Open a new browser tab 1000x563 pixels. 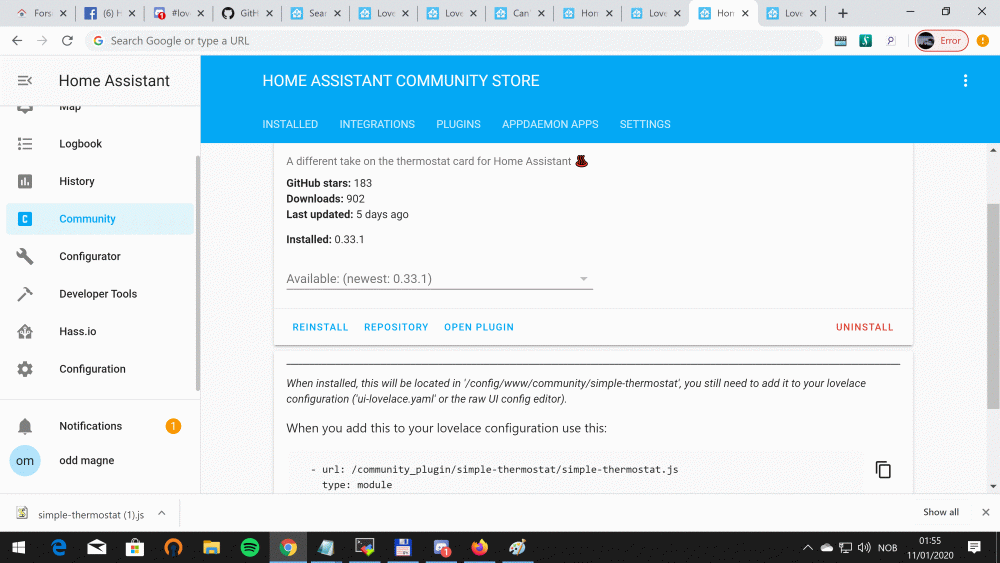click(842, 13)
